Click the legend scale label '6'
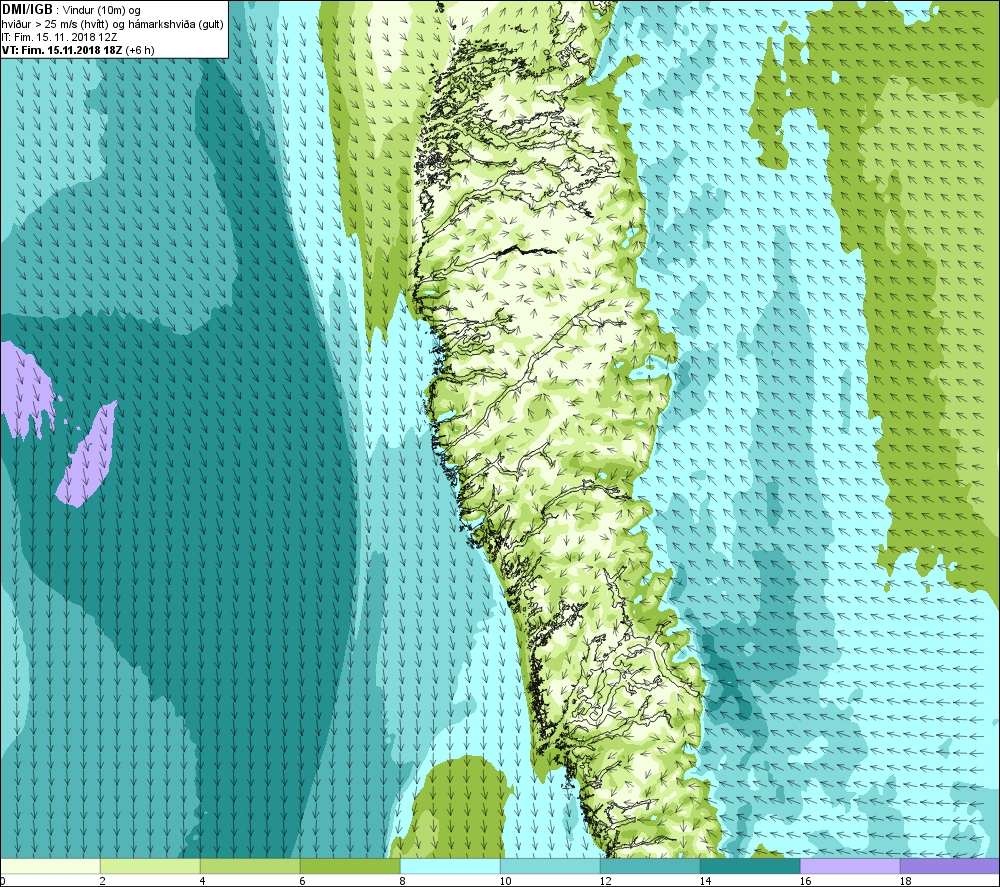 click(302, 881)
